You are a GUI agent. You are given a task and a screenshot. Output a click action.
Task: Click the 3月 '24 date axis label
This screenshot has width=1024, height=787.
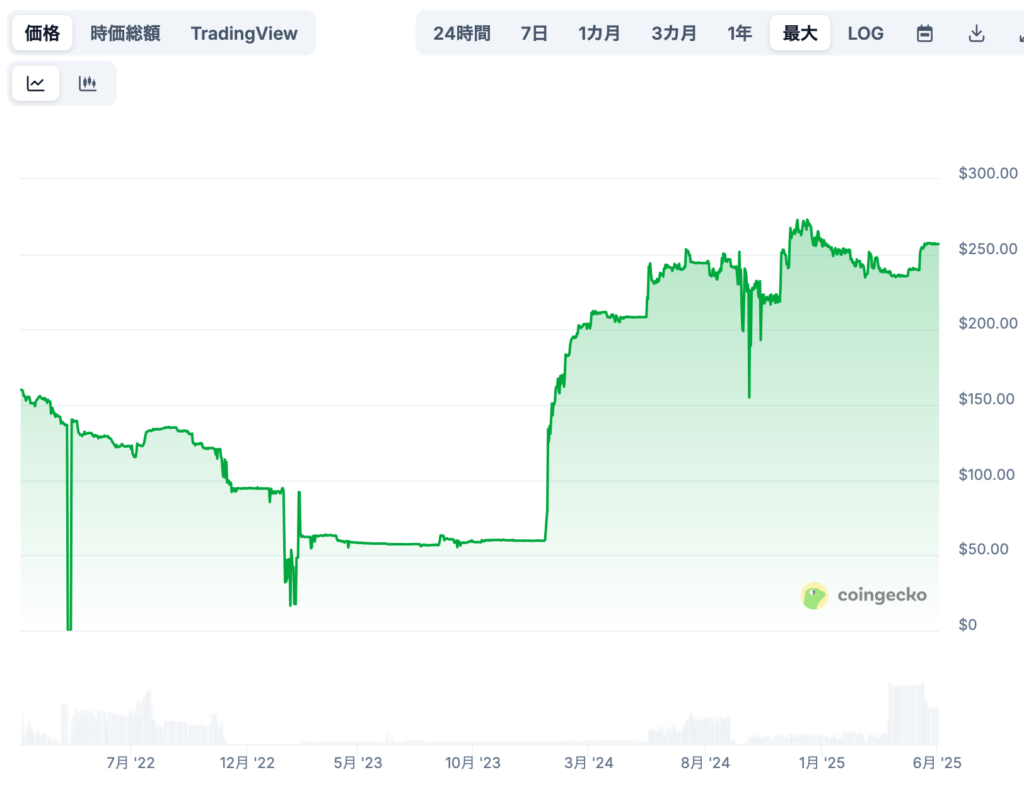(589, 763)
